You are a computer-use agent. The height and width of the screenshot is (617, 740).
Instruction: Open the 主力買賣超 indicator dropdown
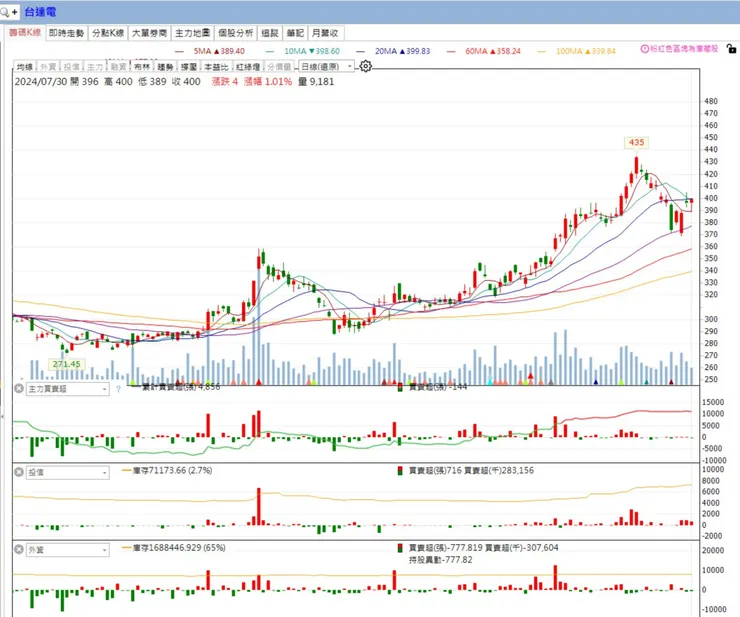67,389
